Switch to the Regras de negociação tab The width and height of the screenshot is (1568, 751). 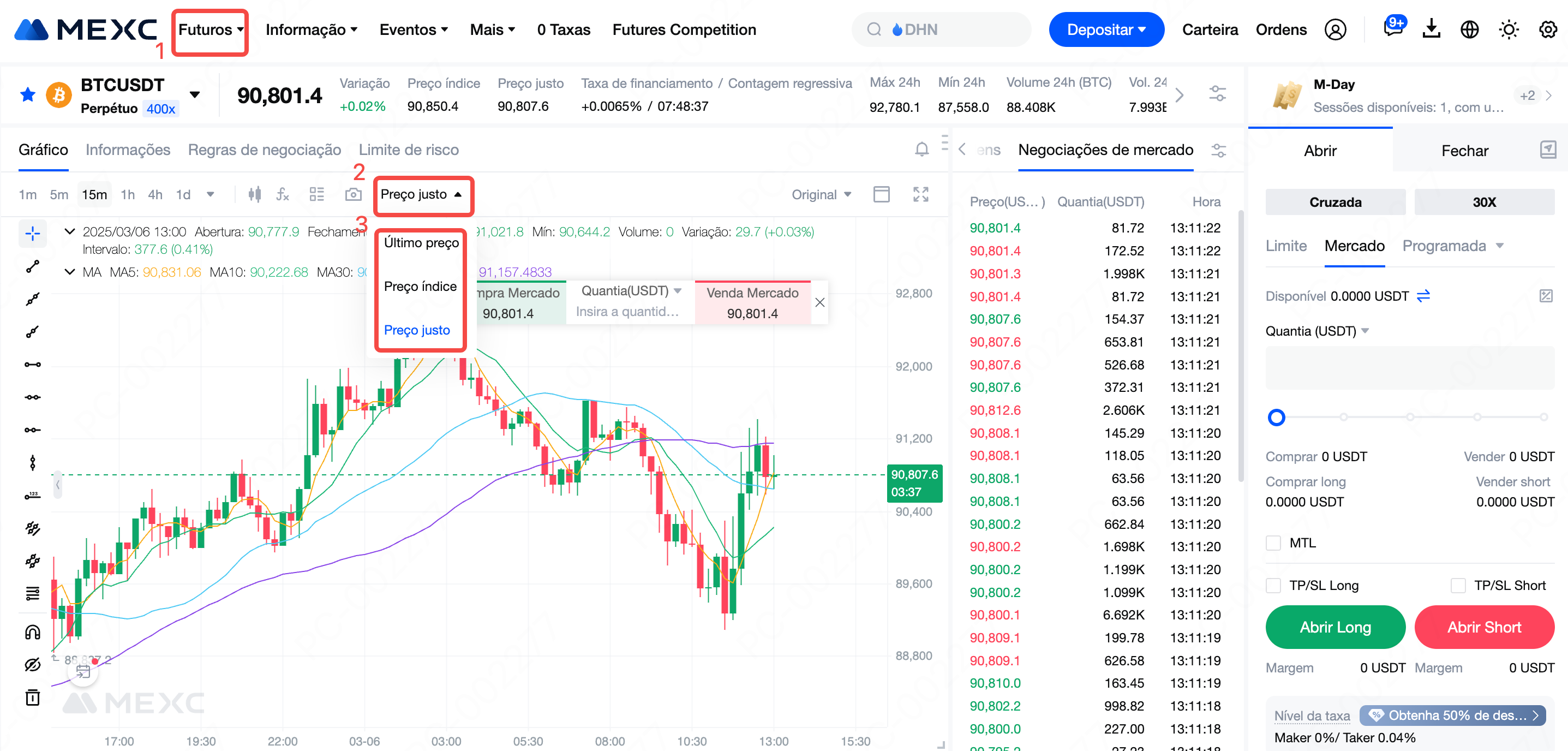264,150
